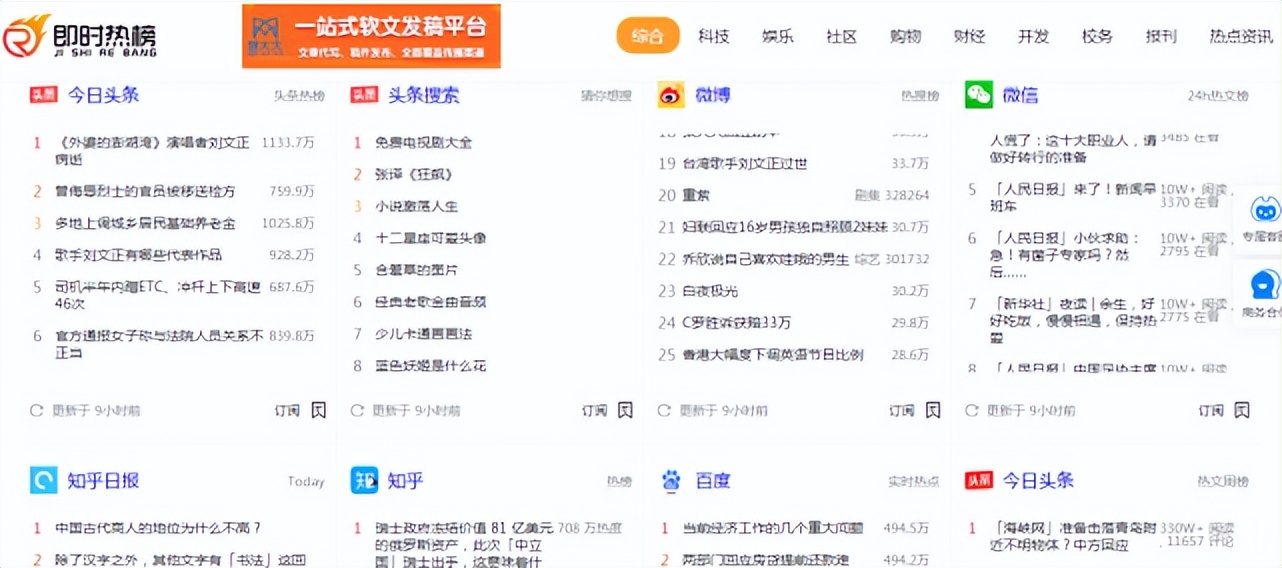Open 知乎日报 item 中国古代商人的地位为什么不高
1282x568 pixels.
[x=158, y=528]
